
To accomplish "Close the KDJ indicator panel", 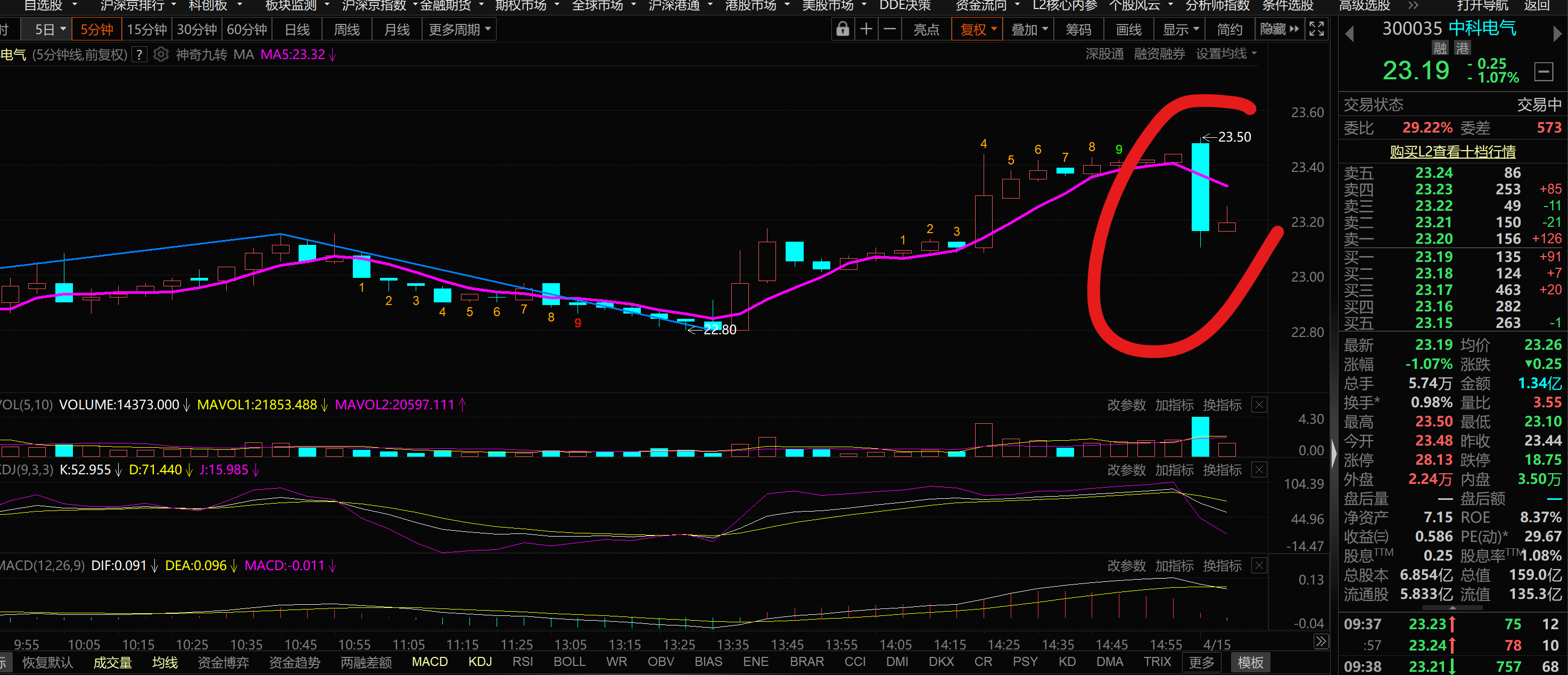I will 1259,470.
